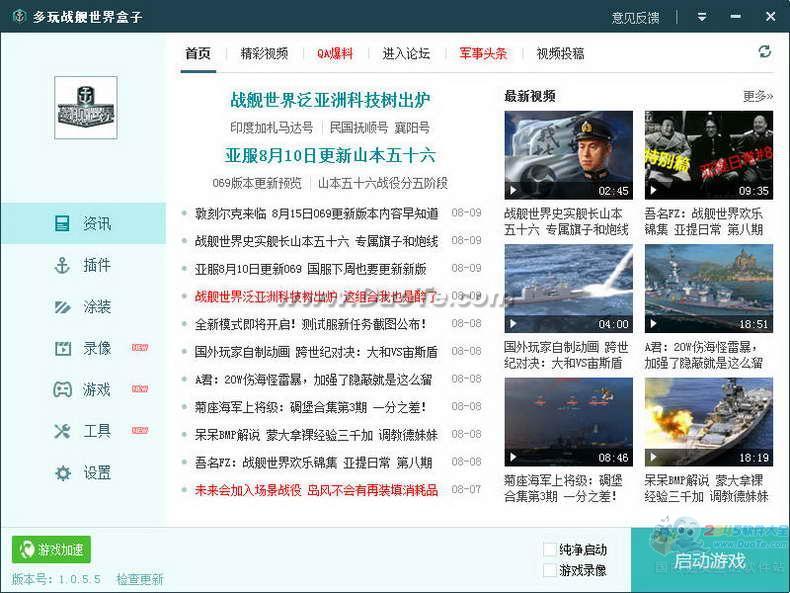
Task: Open headline 战舰世界泛亚洲科技树出炉
Action: [330, 100]
